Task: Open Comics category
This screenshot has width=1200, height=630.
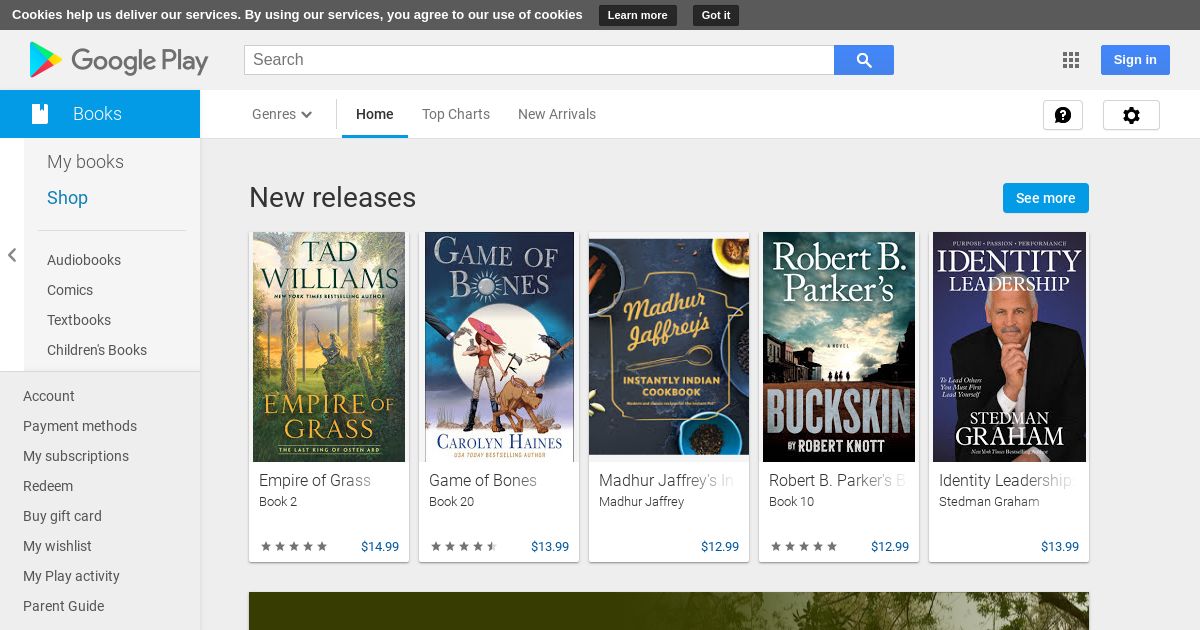Action: 70,290
